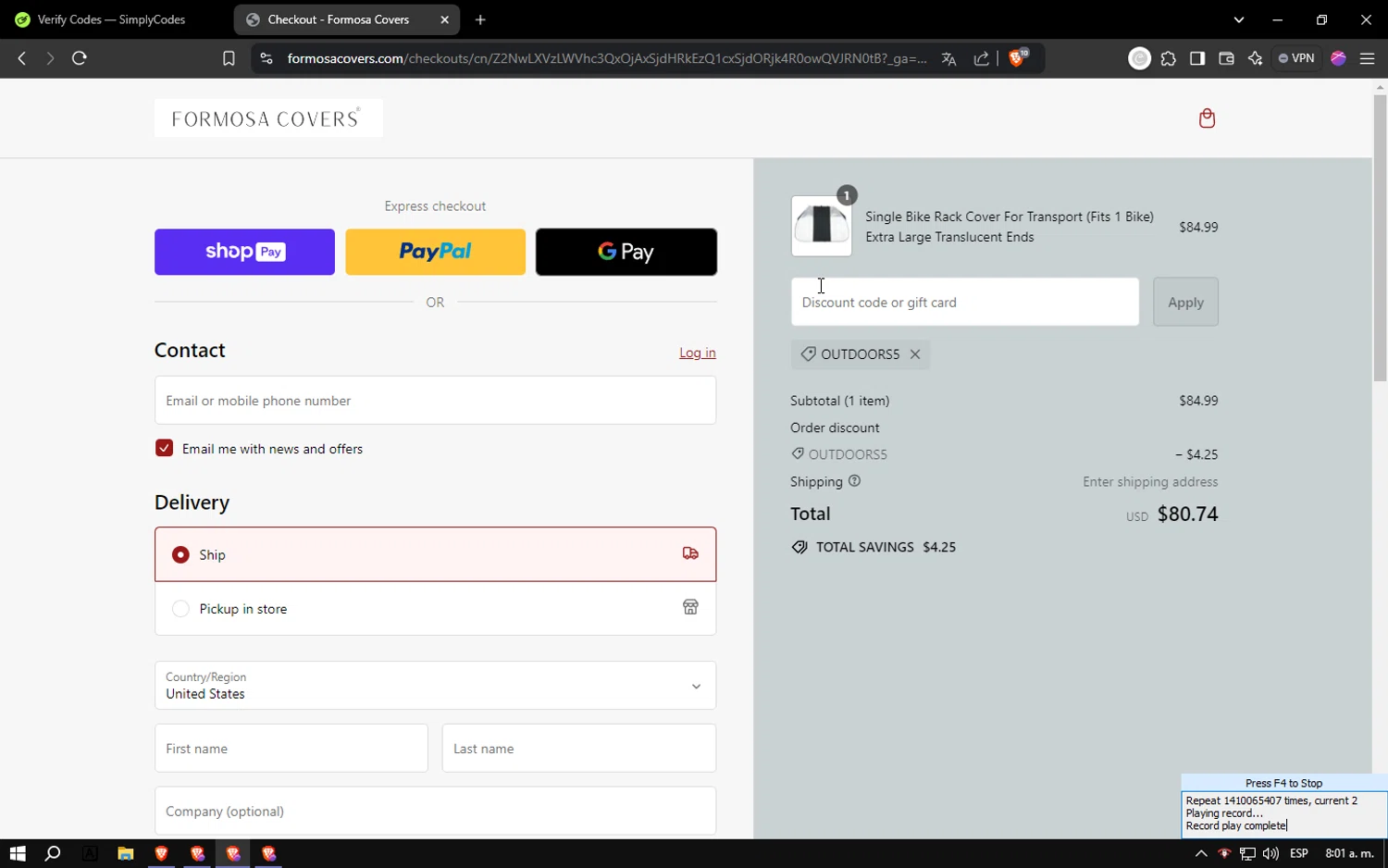Focus the Discount code or gift card field
The image size is (1388, 868).
(x=965, y=302)
